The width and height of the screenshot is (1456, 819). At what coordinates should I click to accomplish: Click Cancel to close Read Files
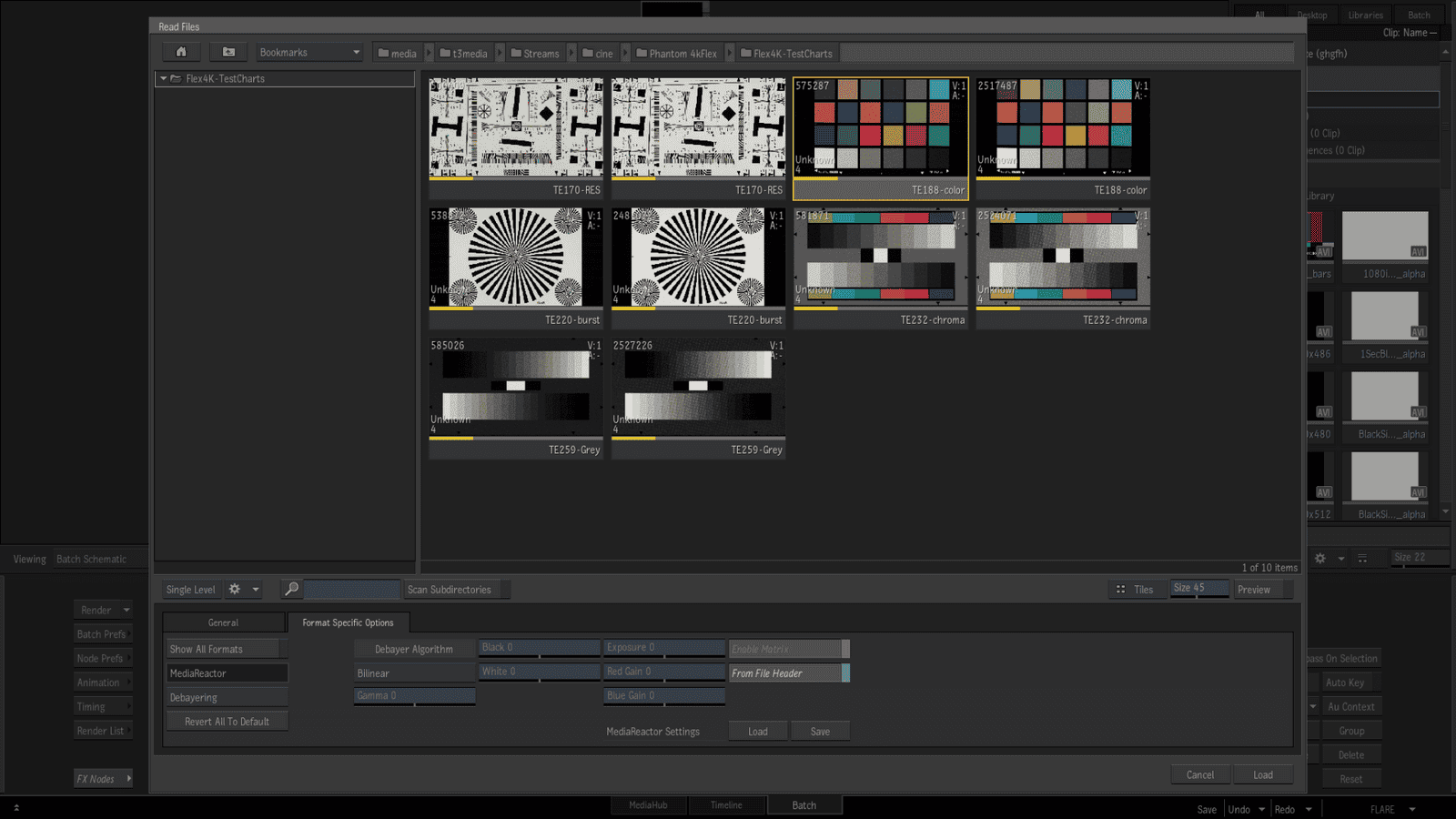(x=1199, y=775)
